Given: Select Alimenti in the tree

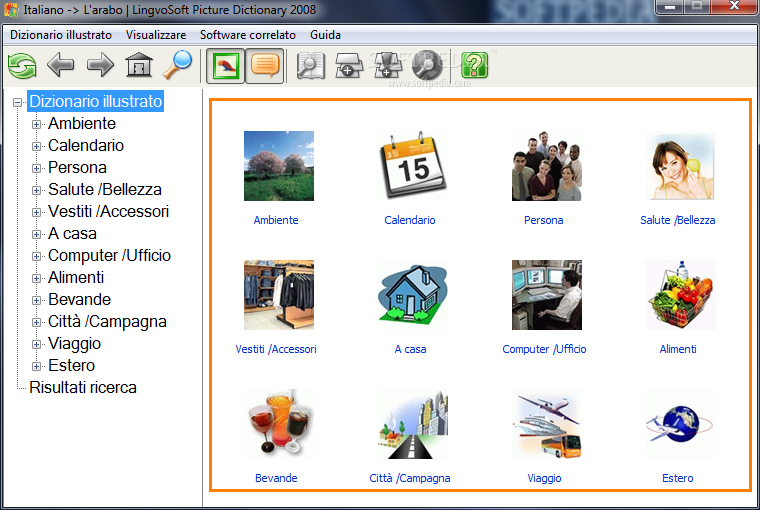Looking at the screenshot, I should pyautogui.click(x=76, y=277).
